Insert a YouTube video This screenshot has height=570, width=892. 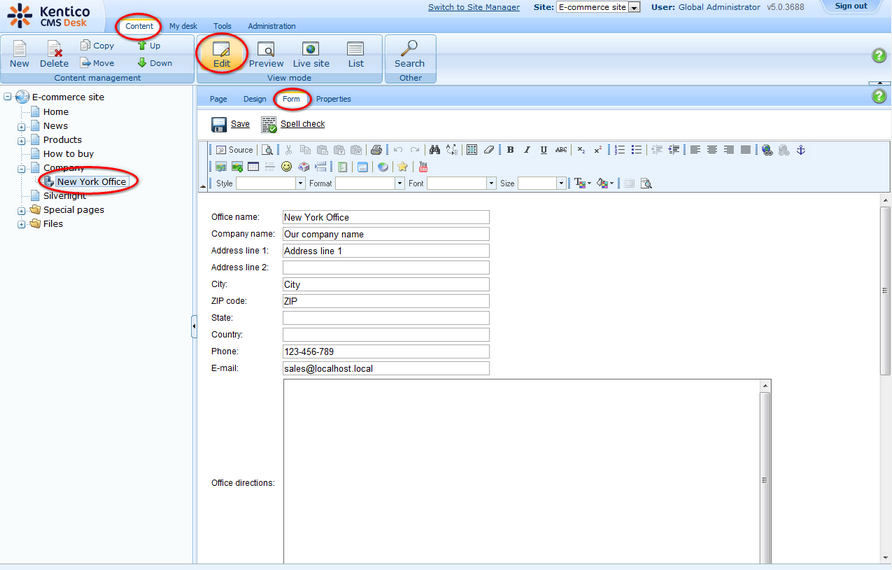tap(423, 167)
